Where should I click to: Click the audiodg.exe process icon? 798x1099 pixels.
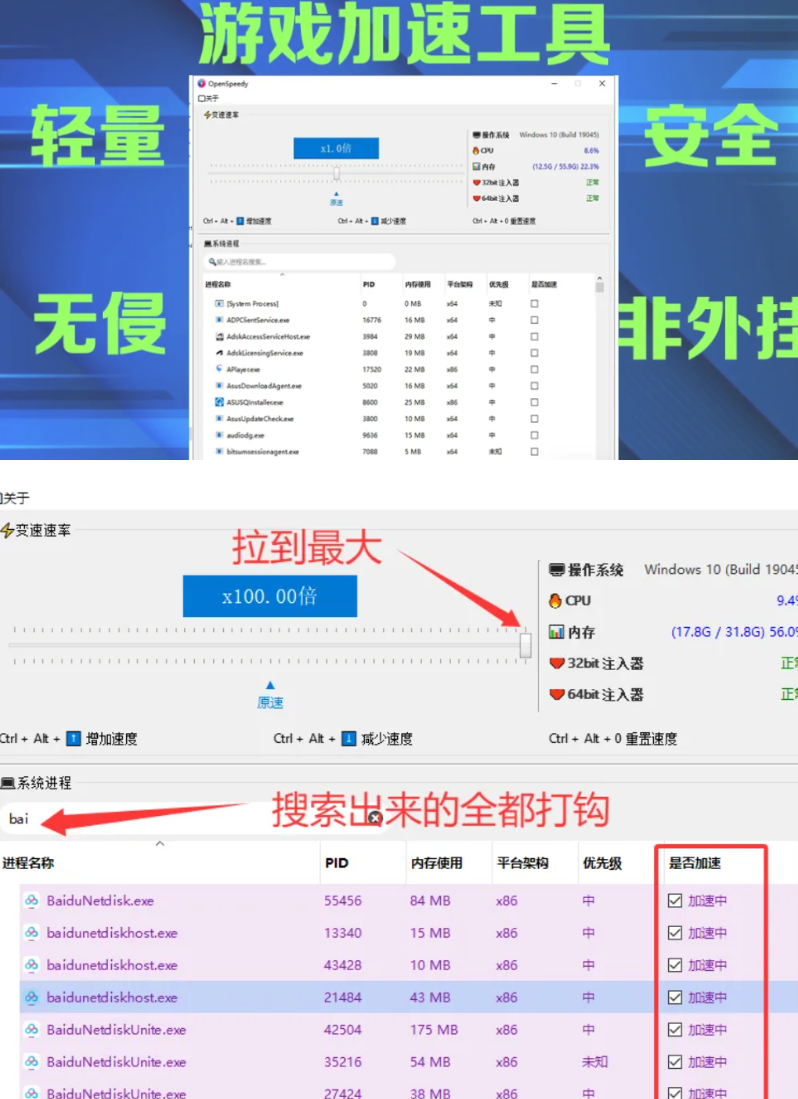pos(219,435)
